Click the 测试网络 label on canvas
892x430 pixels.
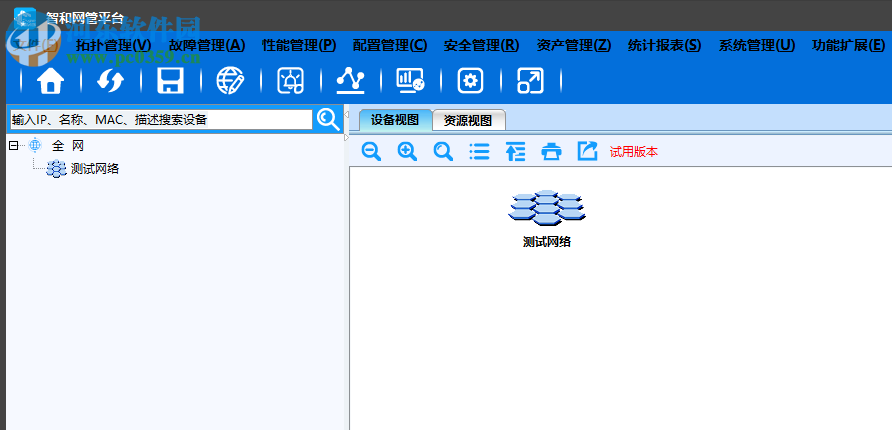click(x=547, y=242)
